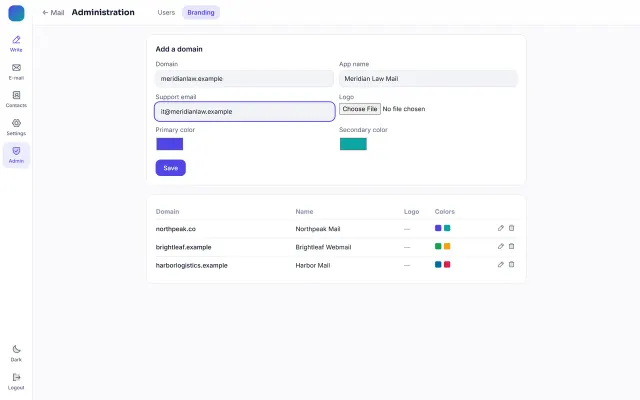640x400 pixels.
Task: Focus the Domain input field
Action: tap(244, 78)
